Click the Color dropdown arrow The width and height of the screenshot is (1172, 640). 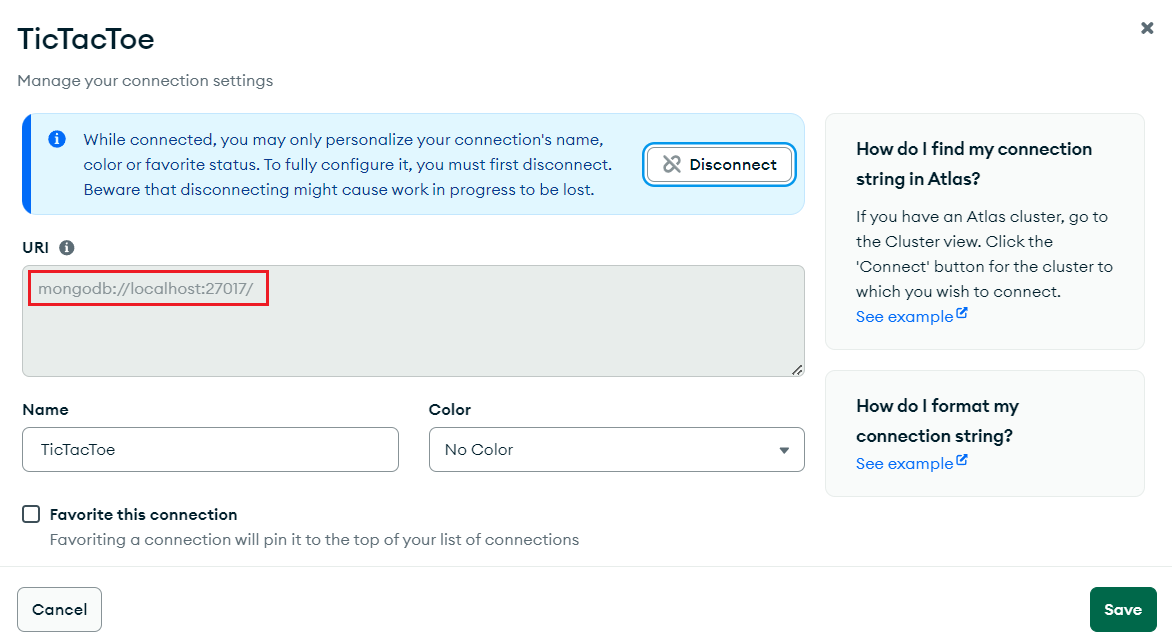(784, 450)
